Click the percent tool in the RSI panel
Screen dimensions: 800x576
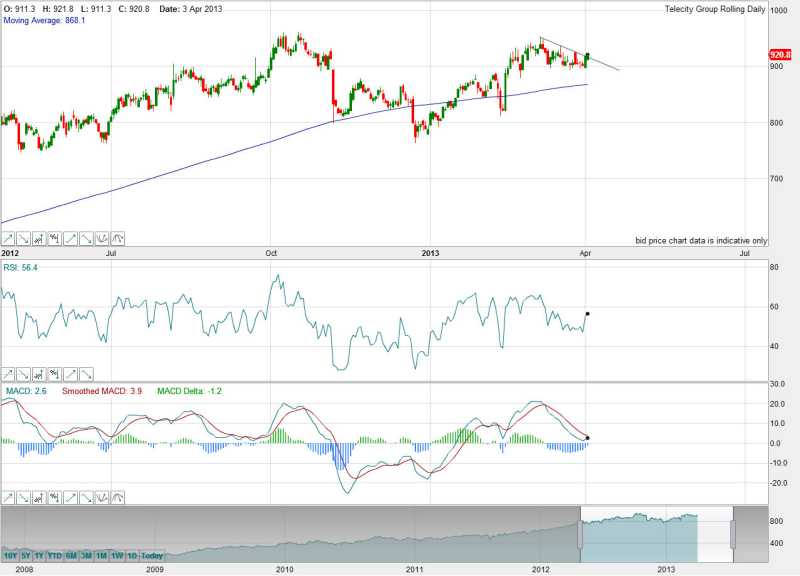(54, 370)
